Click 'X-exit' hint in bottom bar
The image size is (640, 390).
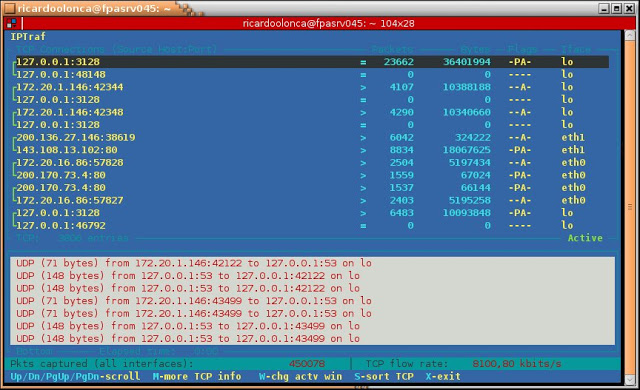point(443,376)
